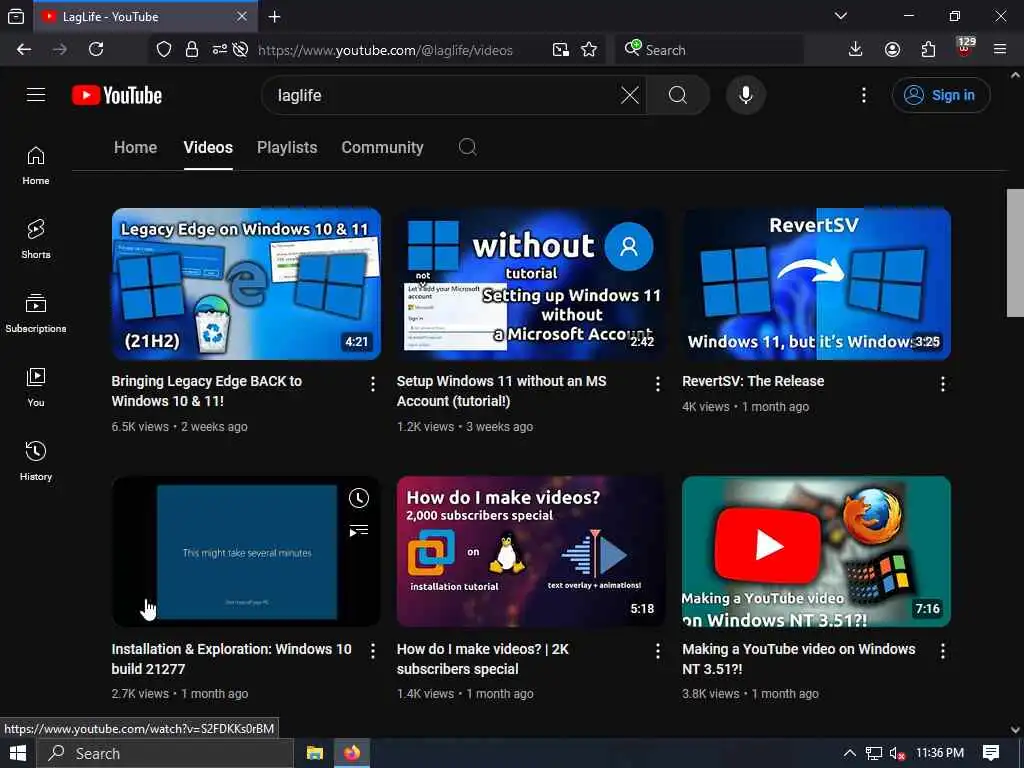Open Shorts in the sidebar

pos(36,239)
